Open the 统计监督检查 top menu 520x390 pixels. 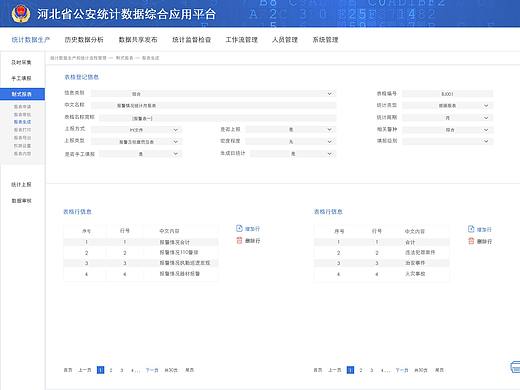pyautogui.click(x=192, y=40)
